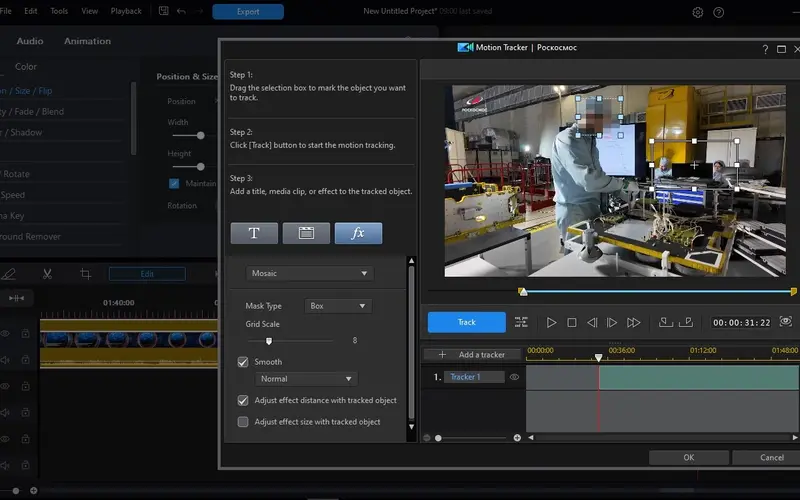The image size is (800, 500).
Task: Step to the previous frame
Action: [592, 323]
